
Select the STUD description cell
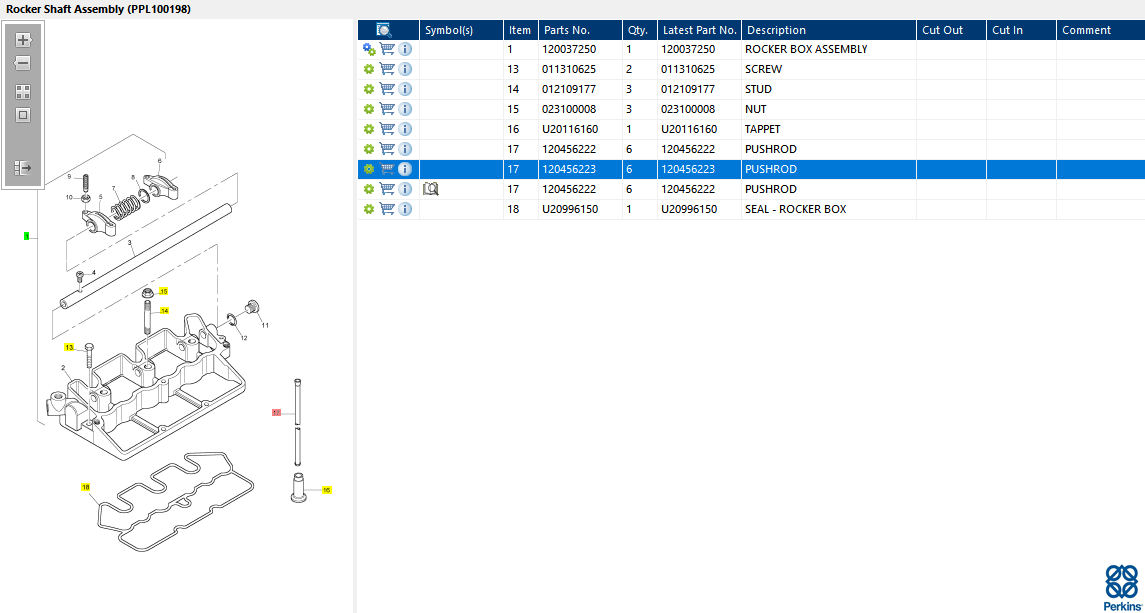[x=829, y=89]
